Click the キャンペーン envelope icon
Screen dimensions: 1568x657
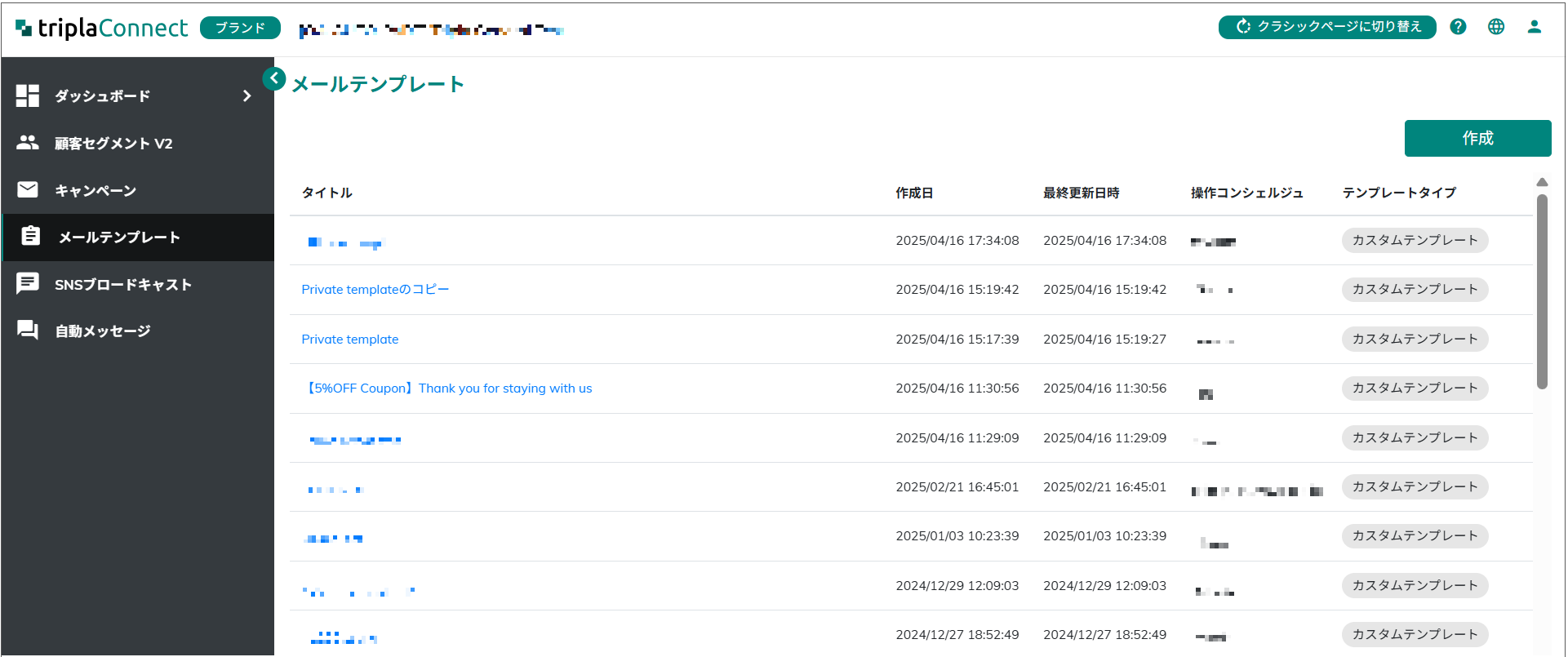[28, 190]
